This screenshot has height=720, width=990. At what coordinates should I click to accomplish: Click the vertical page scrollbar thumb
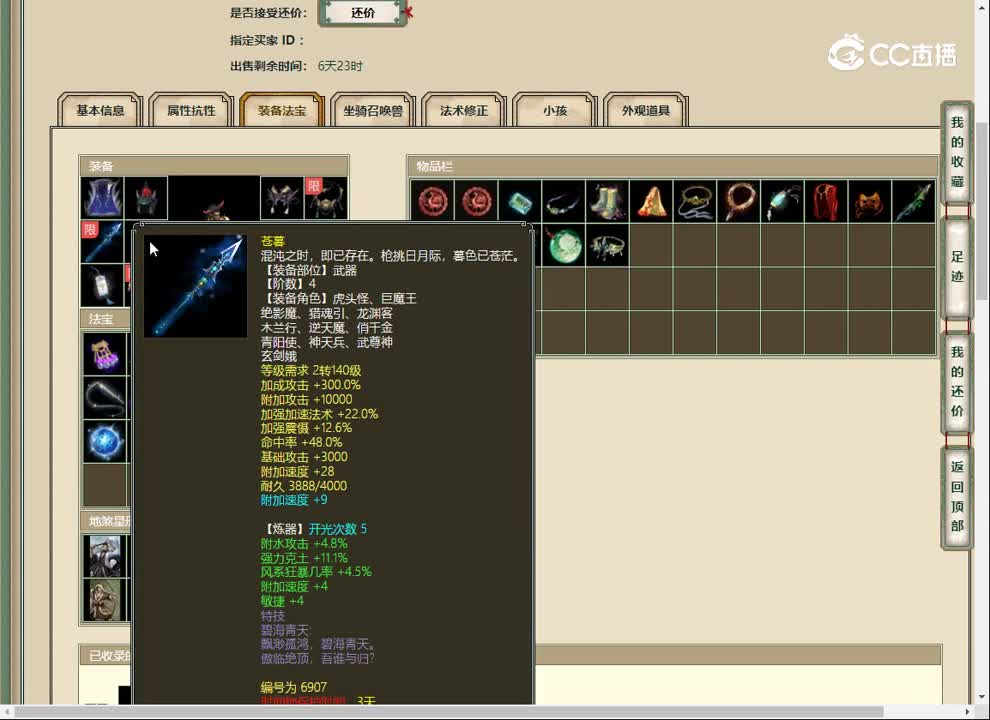(x=982, y=211)
